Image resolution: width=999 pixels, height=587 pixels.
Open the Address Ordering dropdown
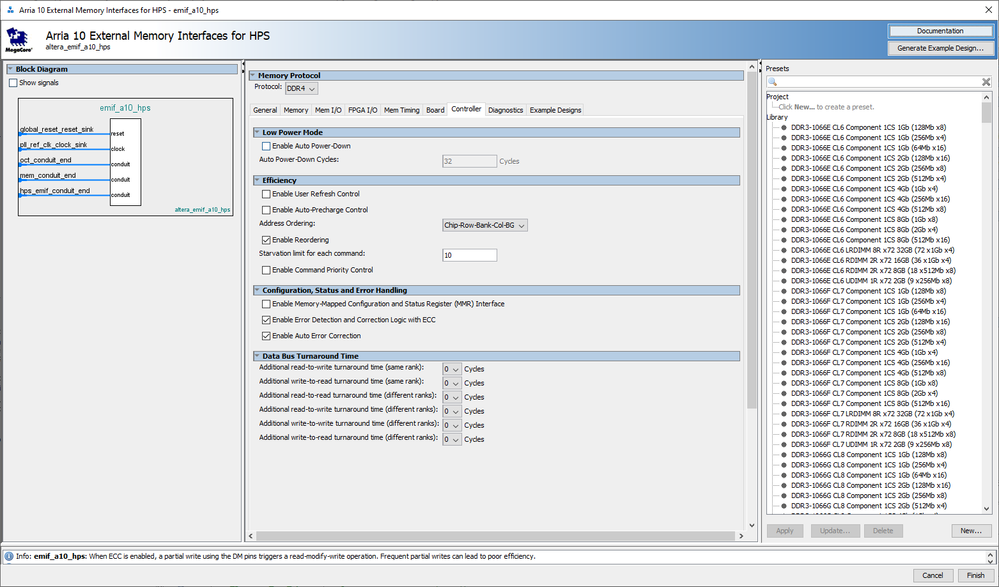(x=484, y=225)
